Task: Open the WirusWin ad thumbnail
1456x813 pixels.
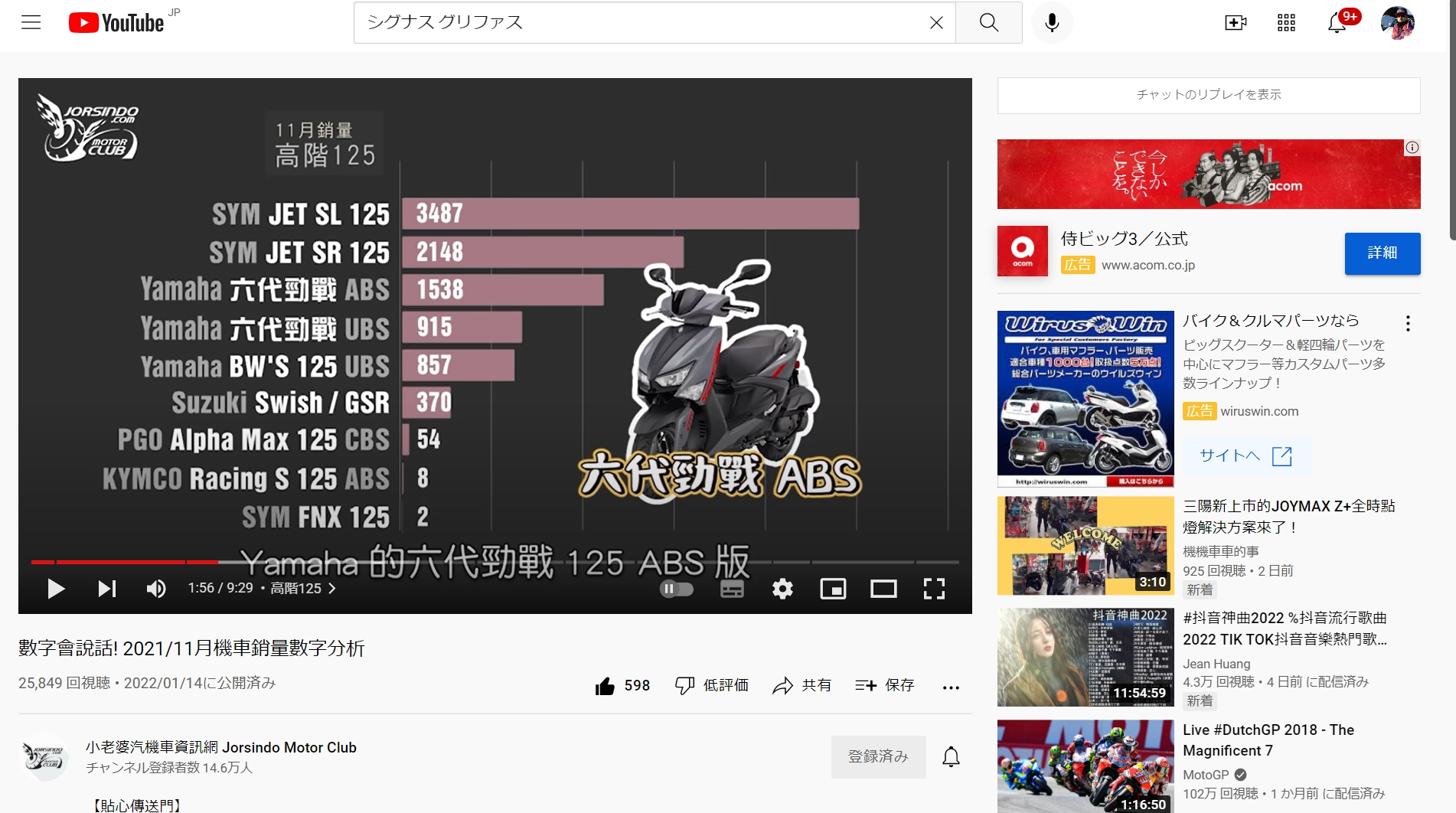Action: (1085, 398)
